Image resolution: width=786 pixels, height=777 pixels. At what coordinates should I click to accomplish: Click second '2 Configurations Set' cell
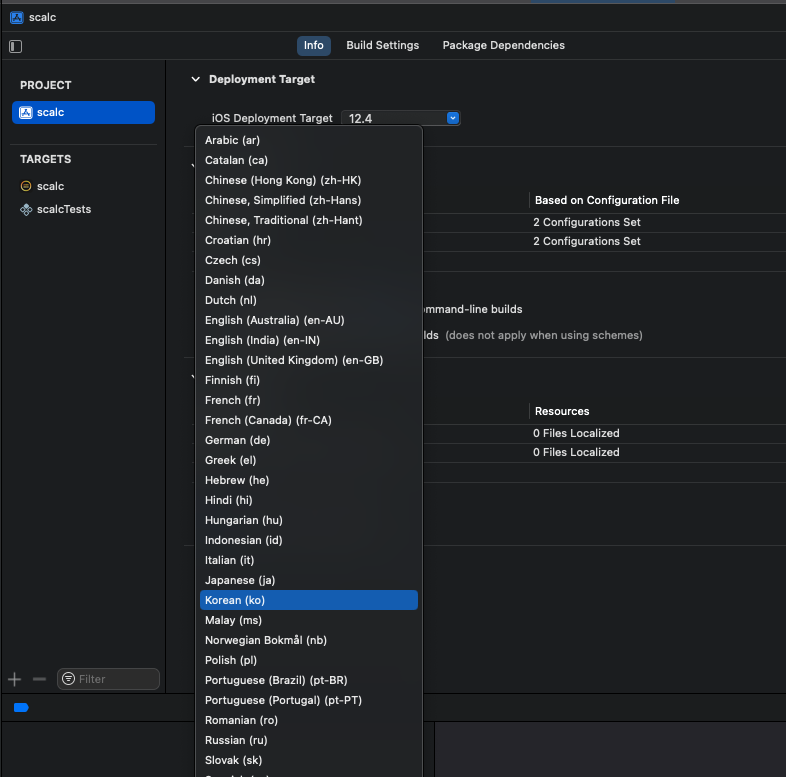click(x=586, y=242)
